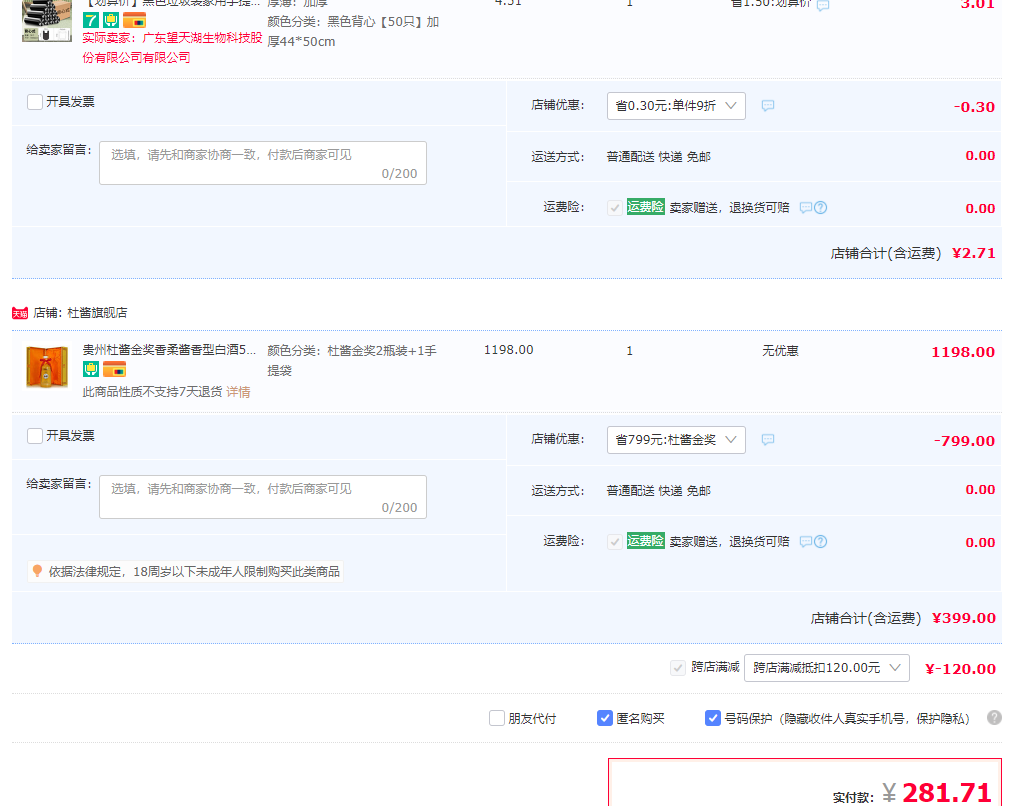Viewport: 1019px width, 806px height.
Task: Toggle the first store's 运费险 checkbox
Action: (x=615, y=208)
